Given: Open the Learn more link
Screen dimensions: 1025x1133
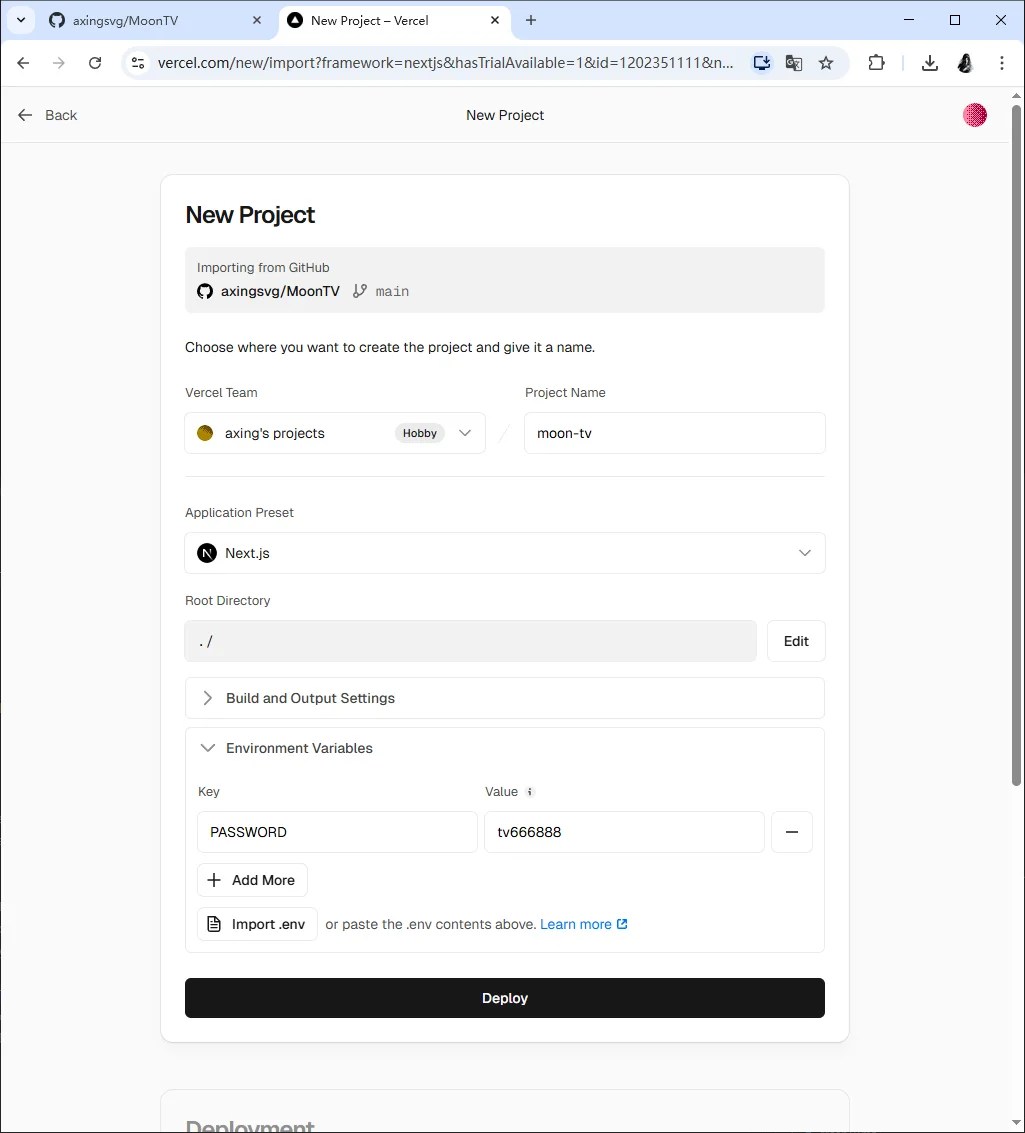Looking at the screenshot, I should (584, 924).
